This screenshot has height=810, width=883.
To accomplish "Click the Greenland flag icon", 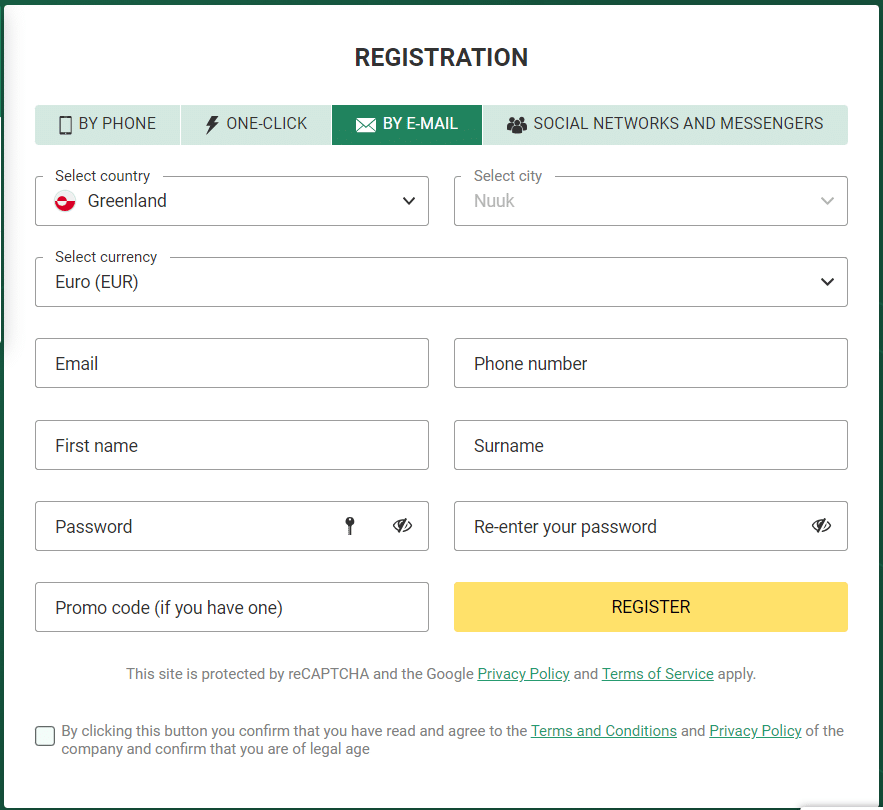I will [x=65, y=201].
